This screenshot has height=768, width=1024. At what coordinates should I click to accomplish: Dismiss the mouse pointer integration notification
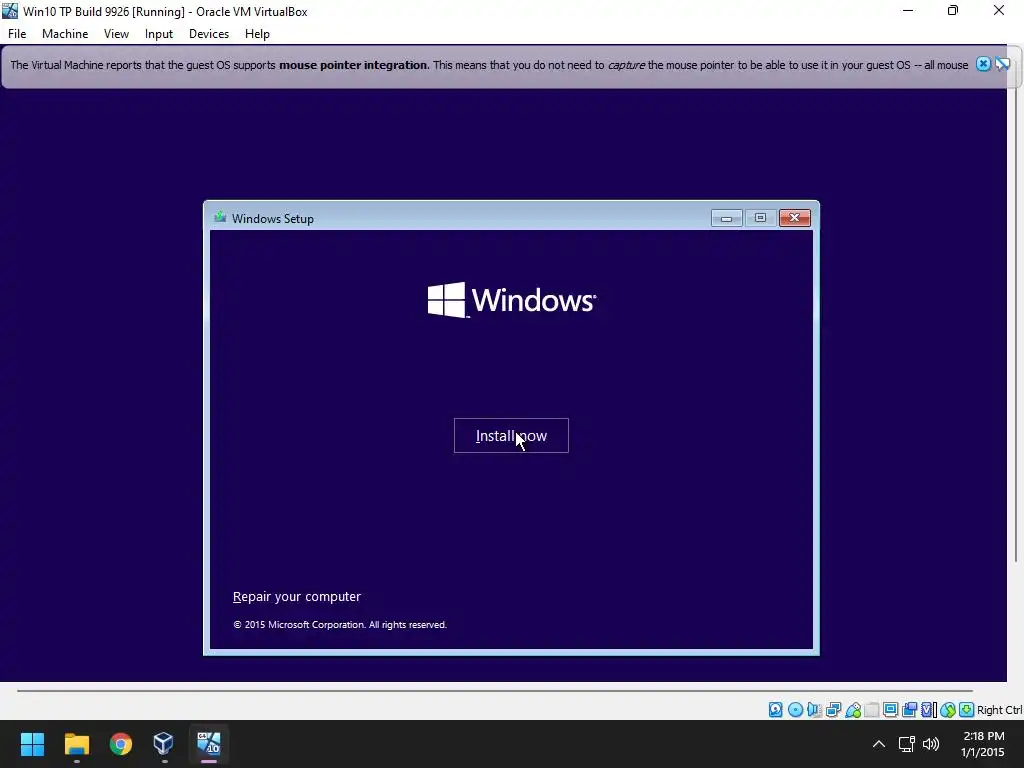(983, 64)
